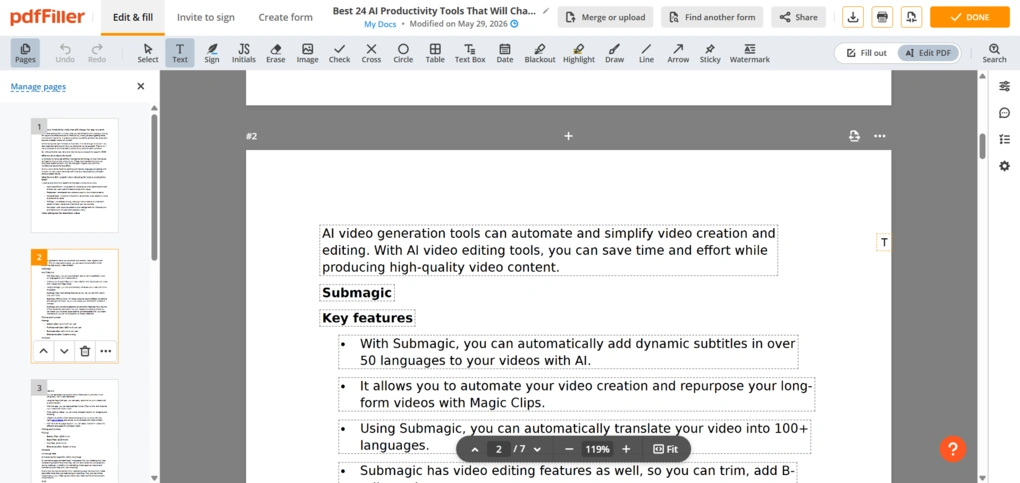The height and width of the screenshot is (483, 1020).
Task: Select the Cross mark tool
Action: tap(371, 53)
